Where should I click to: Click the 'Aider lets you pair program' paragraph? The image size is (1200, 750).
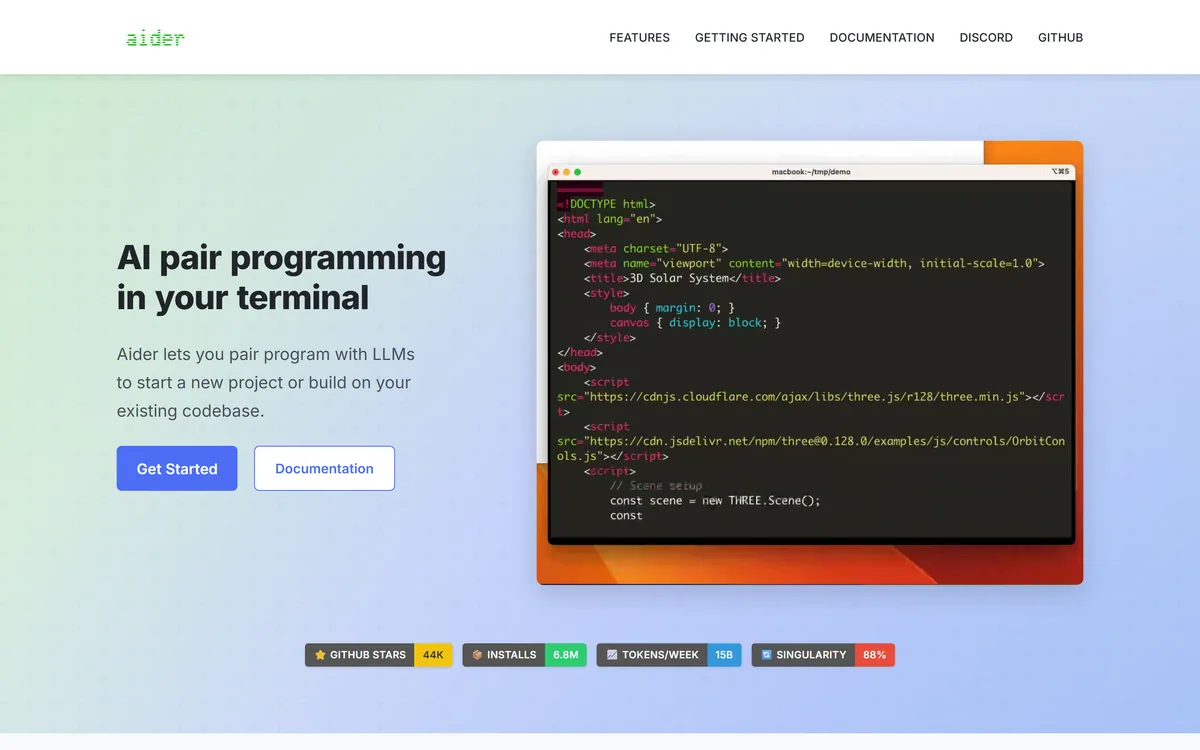click(266, 382)
